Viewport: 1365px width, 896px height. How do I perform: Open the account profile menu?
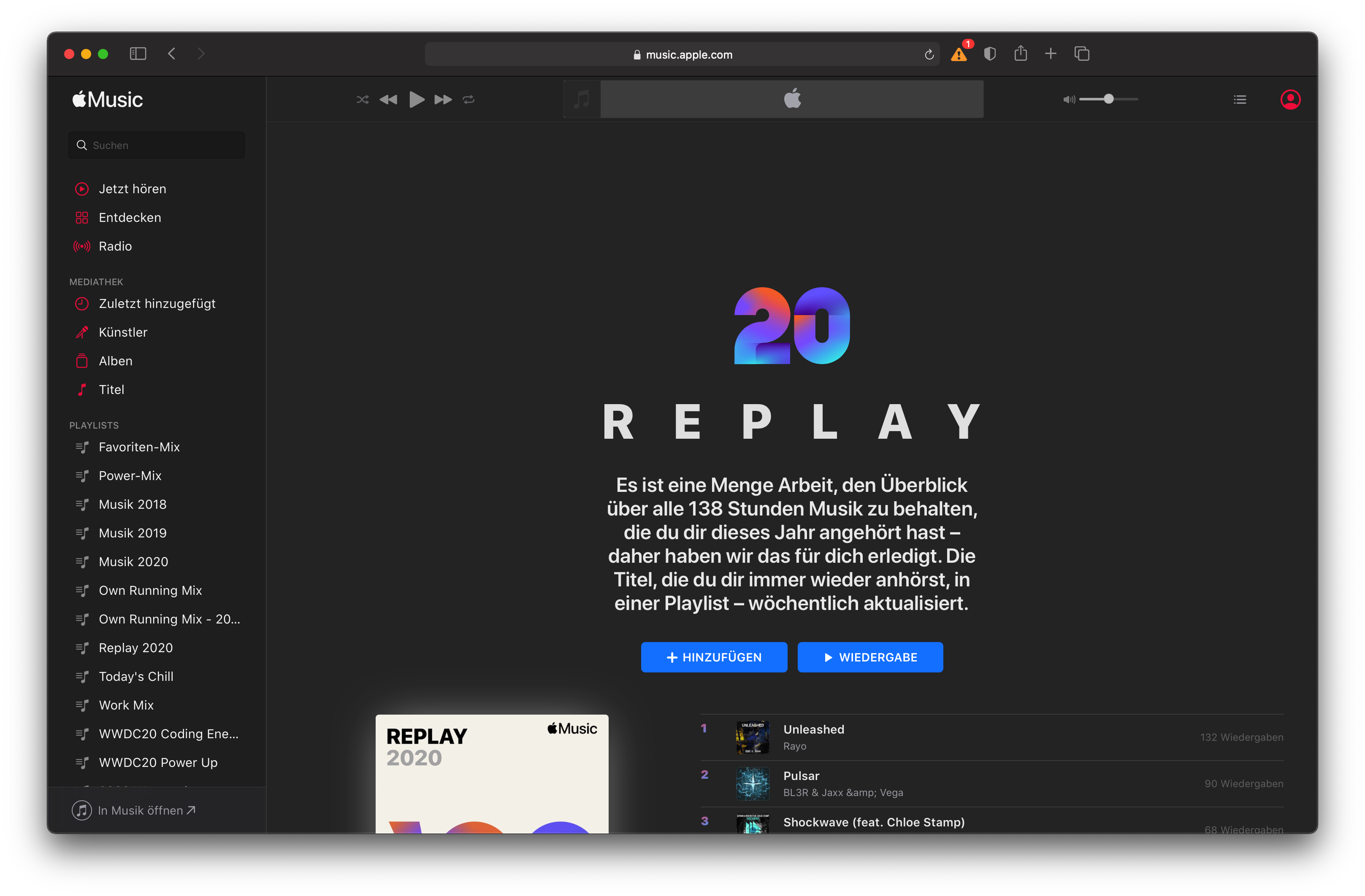point(1290,100)
